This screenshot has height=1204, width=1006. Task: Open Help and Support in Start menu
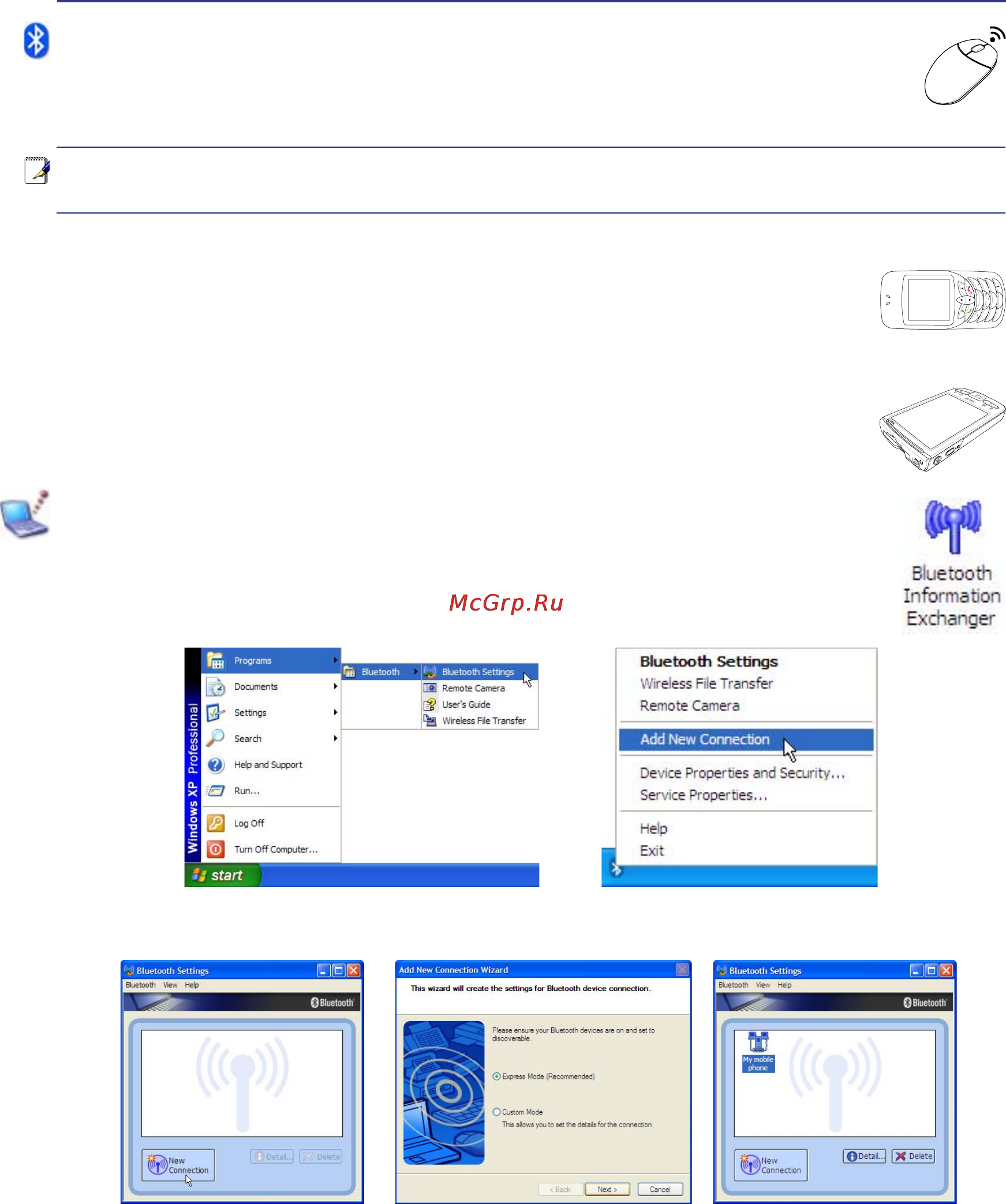click(x=271, y=764)
